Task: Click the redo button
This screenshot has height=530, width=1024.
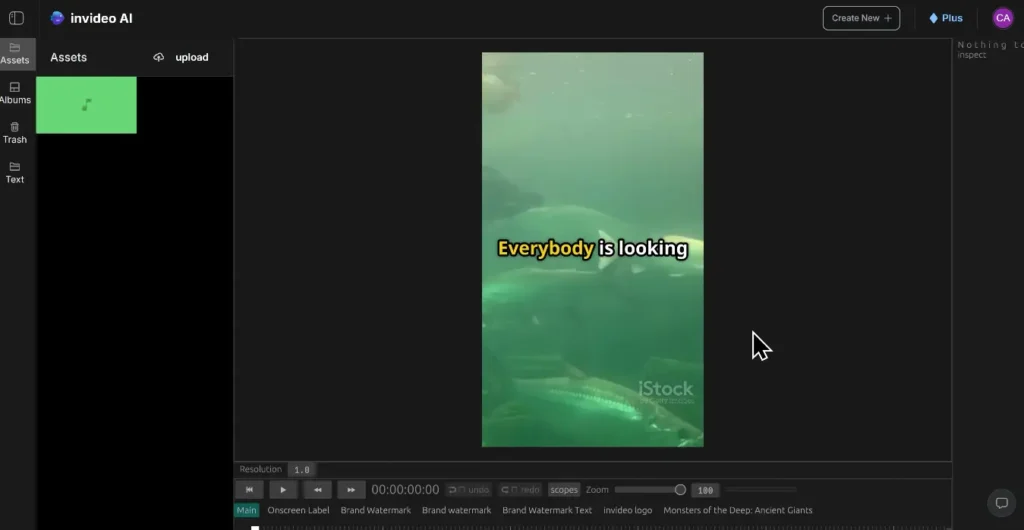Action: pos(520,490)
